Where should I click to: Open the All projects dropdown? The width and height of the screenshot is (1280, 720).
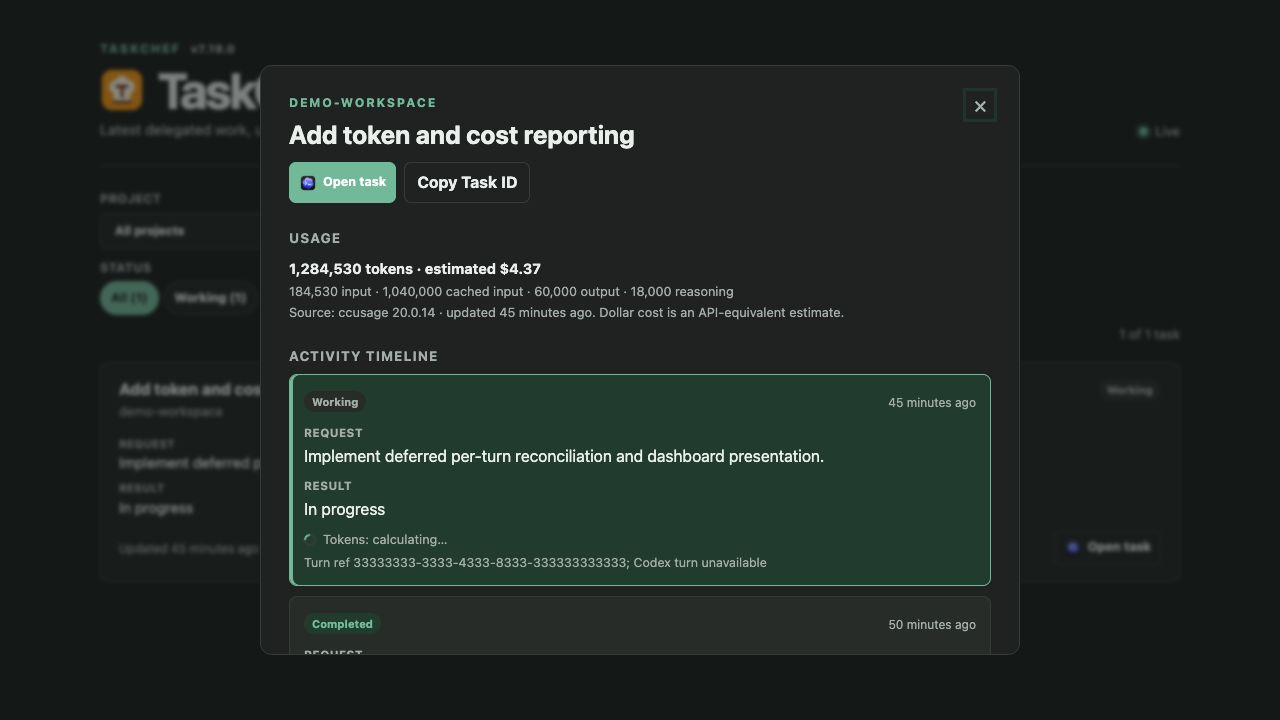180,231
